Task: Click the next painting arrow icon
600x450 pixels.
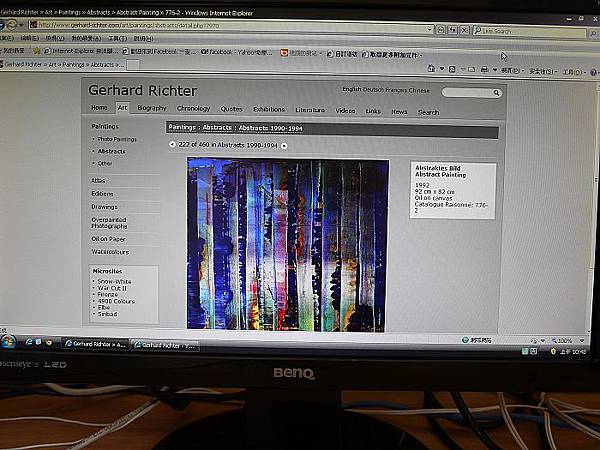Action: pyautogui.click(x=284, y=145)
